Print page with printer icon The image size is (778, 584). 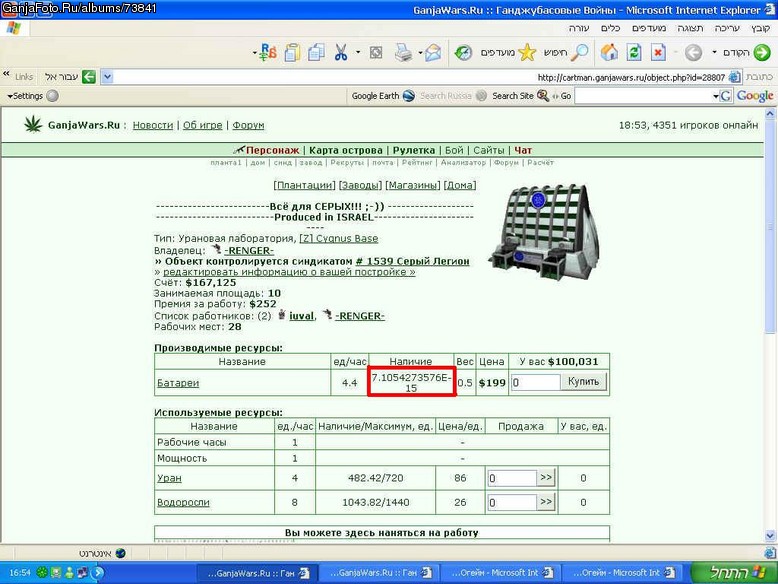[403, 53]
